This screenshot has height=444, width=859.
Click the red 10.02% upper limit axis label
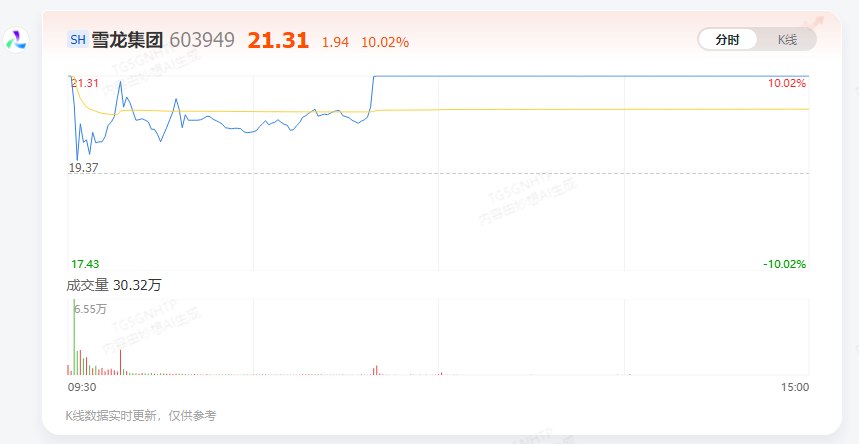point(786,83)
